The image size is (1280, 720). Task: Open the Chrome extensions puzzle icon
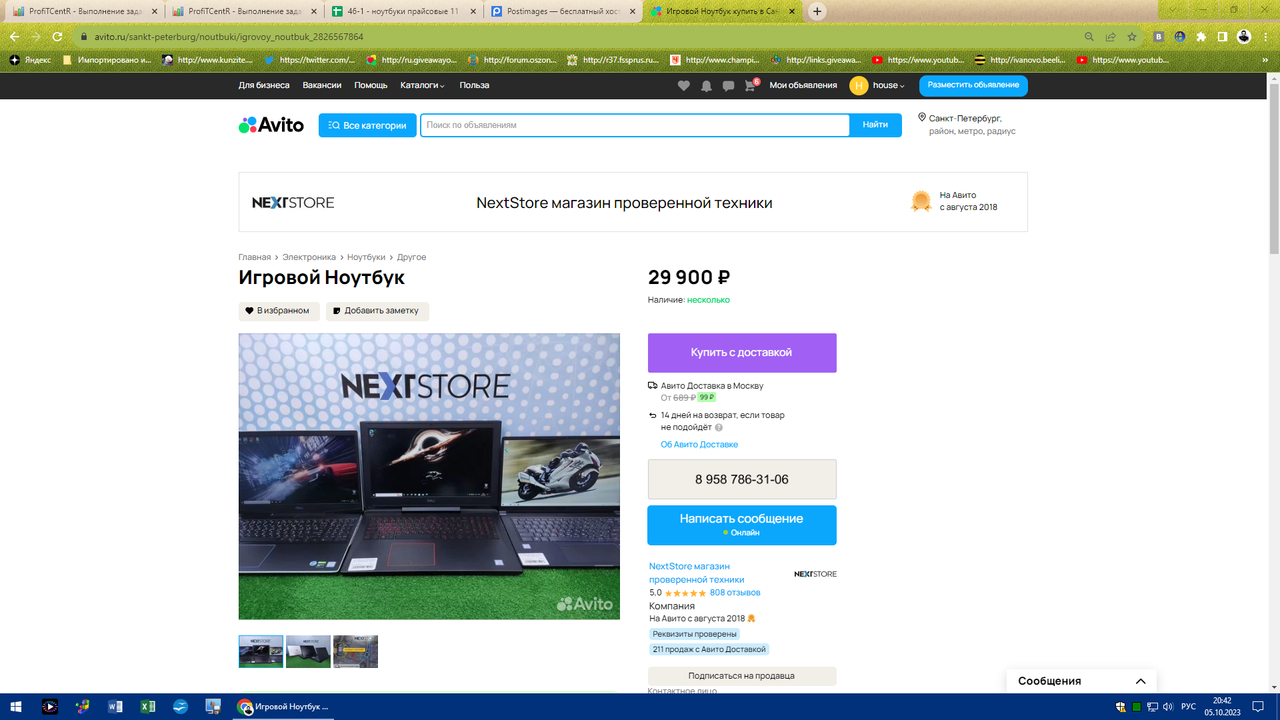click(x=1201, y=37)
